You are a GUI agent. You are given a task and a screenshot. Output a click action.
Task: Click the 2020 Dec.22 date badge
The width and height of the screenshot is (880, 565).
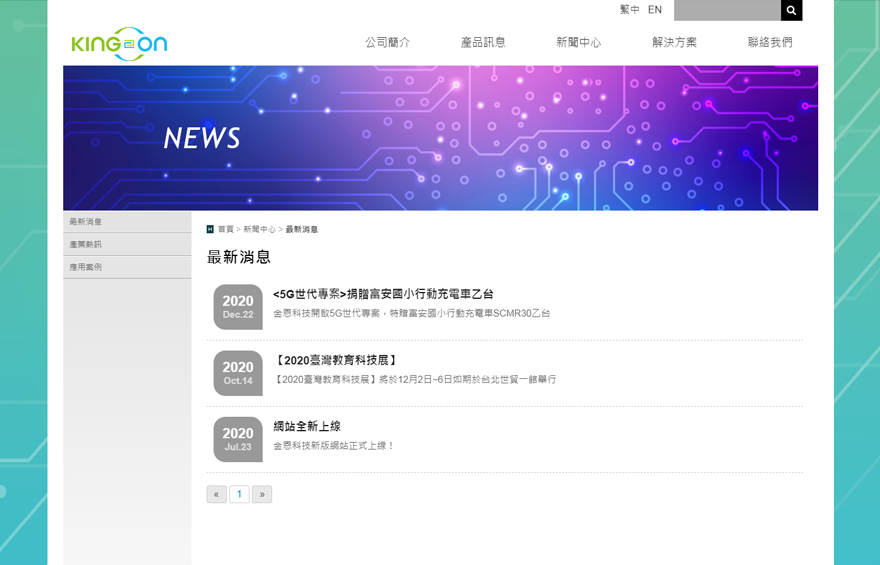[x=238, y=307]
